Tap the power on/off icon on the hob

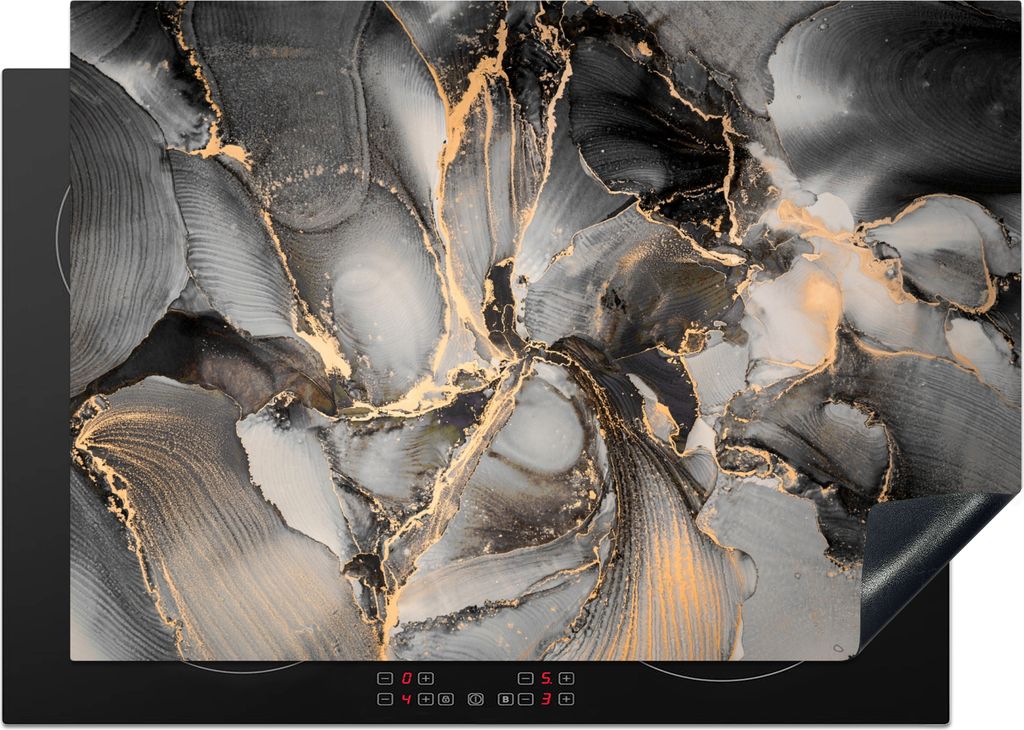[475, 699]
